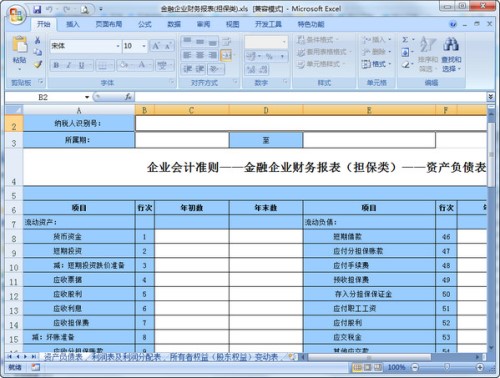Toggle Bold formatting button

point(56,65)
